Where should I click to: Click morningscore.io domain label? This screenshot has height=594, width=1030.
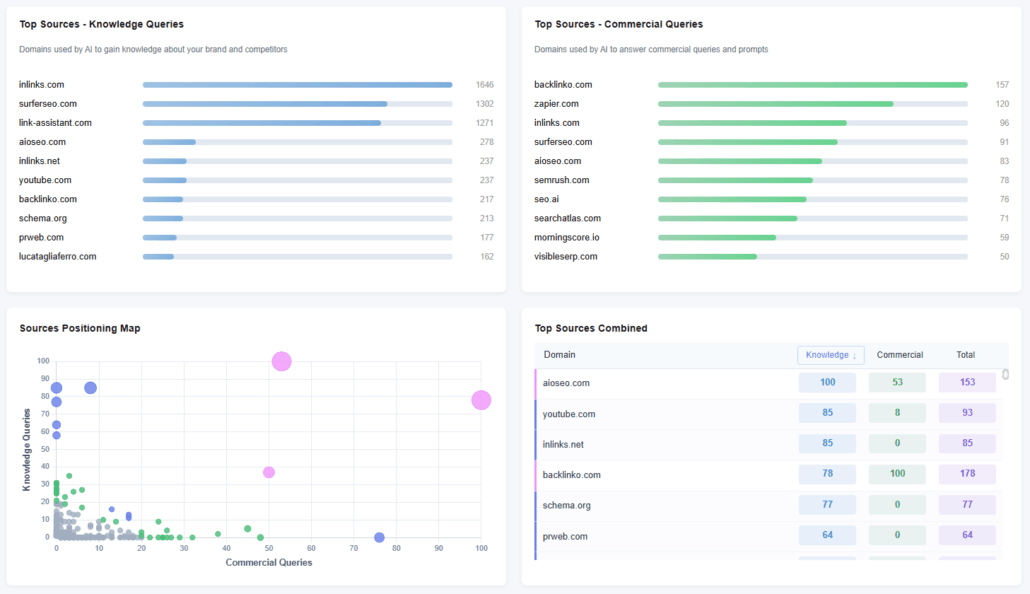(x=567, y=237)
